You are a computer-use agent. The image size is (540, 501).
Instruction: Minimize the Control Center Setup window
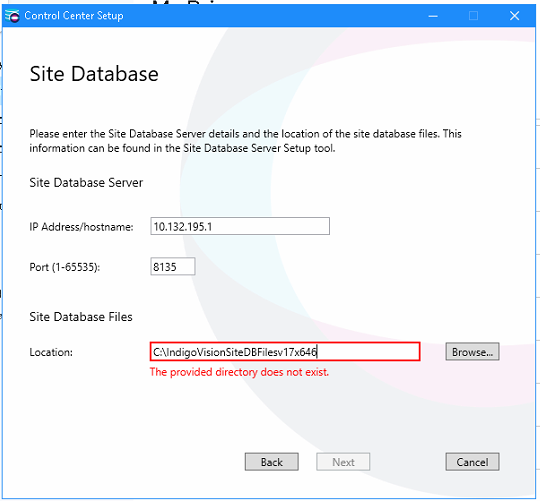point(433,16)
